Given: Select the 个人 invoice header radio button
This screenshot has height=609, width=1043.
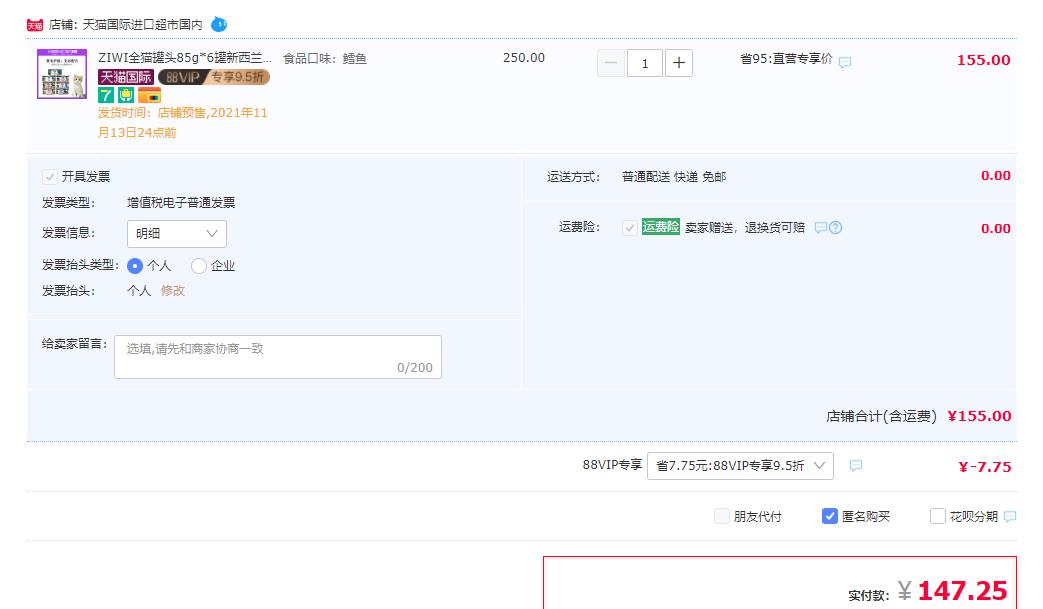Looking at the screenshot, I should point(135,266).
